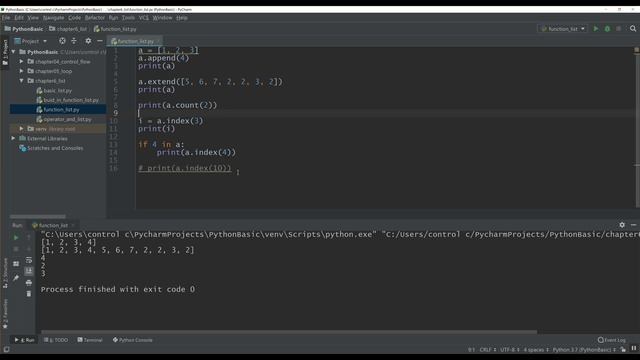The width and height of the screenshot is (640, 360).
Task: Start the Debug session from the top toolbar
Action: coord(607,29)
